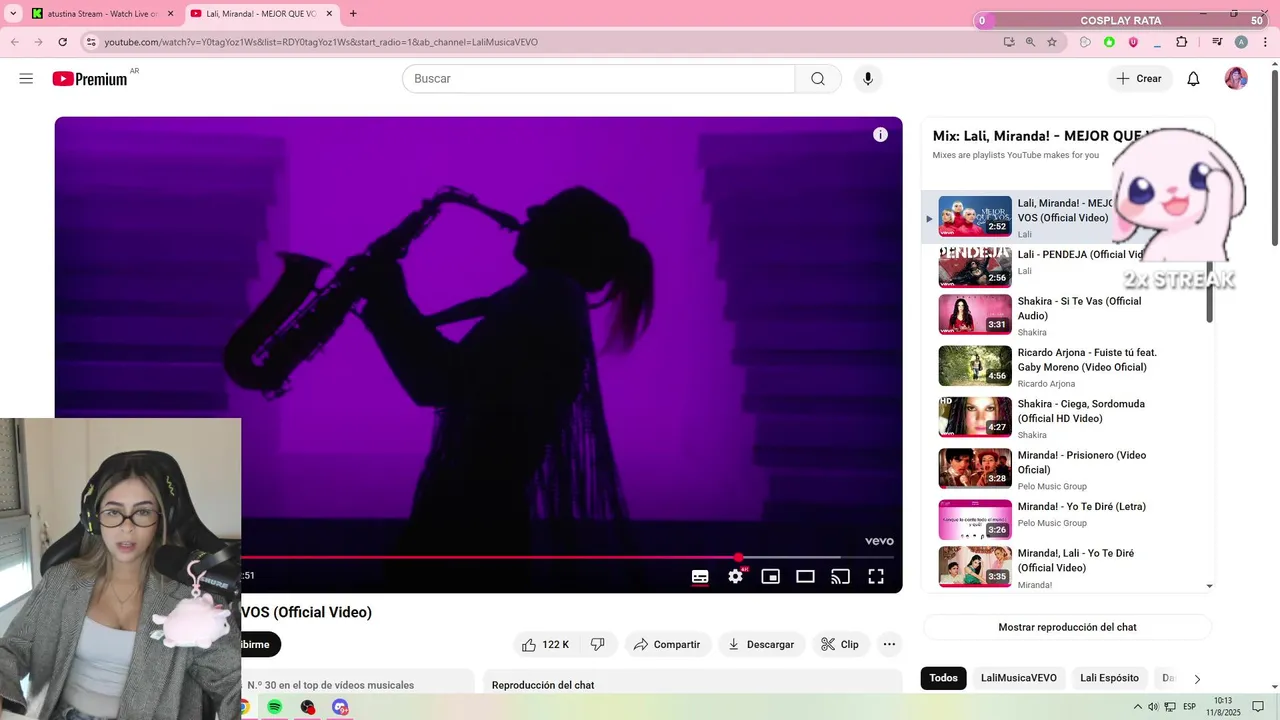Start voice search with microphone icon
The height and width of the screenshot is (720, 1280).
tap(868, 79)
